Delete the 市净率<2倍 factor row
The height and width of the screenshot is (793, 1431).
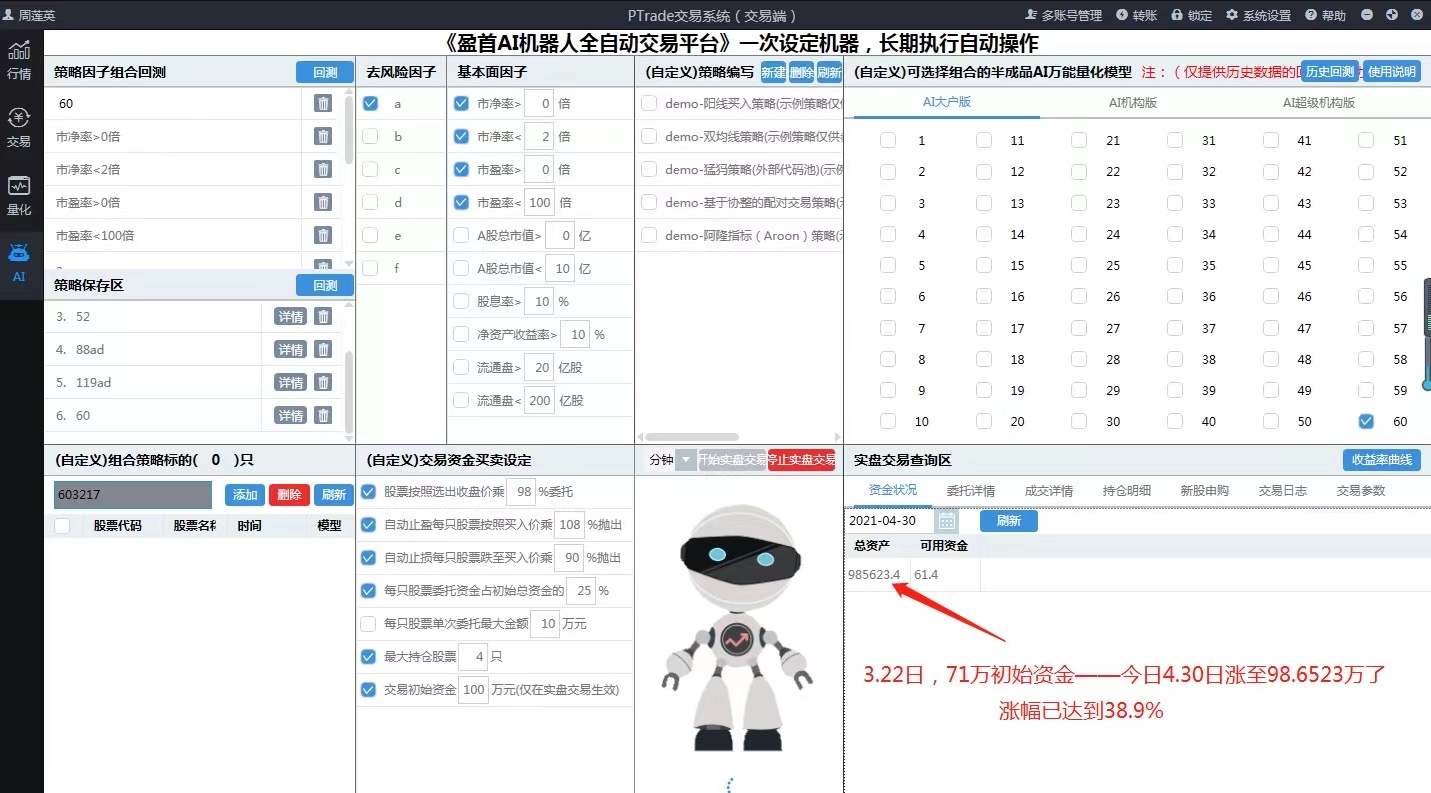coord(323,169)
